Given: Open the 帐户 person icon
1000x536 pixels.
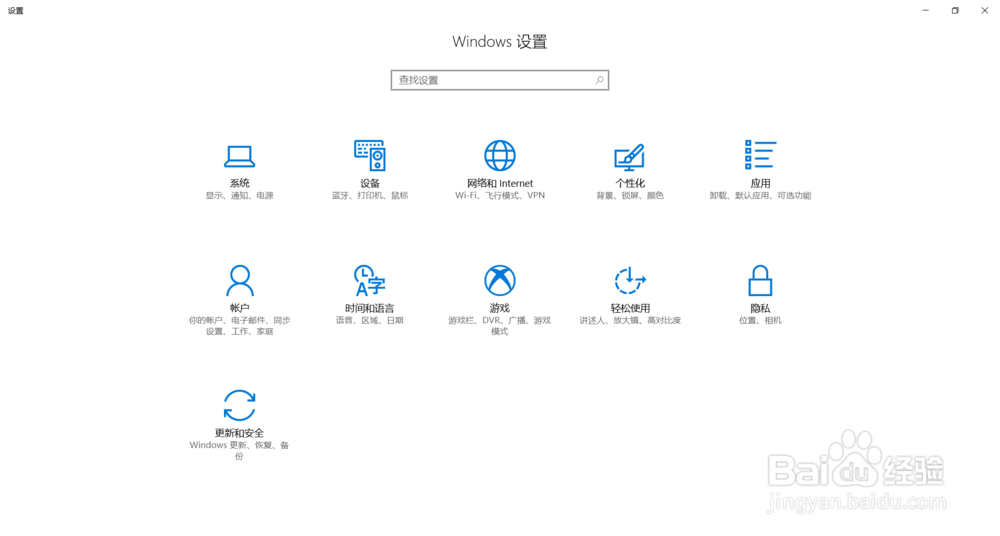Looking at the screenshot, I should pyautogui.click(x=240, y=281).
